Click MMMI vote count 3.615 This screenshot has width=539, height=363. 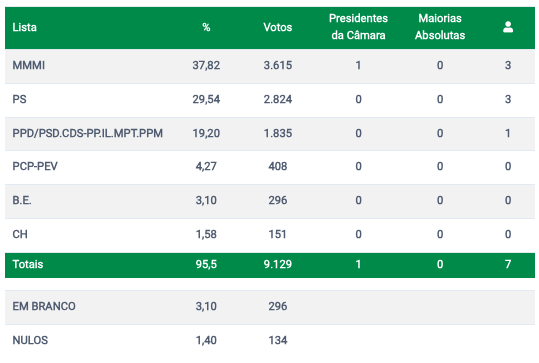278,65
